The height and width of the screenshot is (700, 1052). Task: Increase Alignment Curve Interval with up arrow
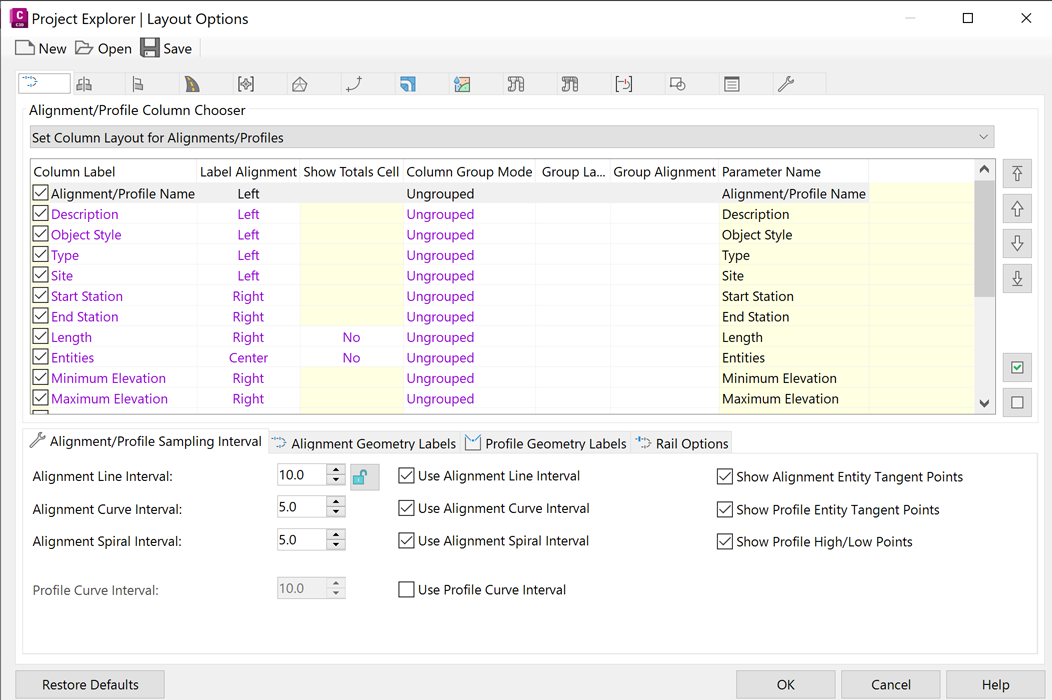point(336,502)
